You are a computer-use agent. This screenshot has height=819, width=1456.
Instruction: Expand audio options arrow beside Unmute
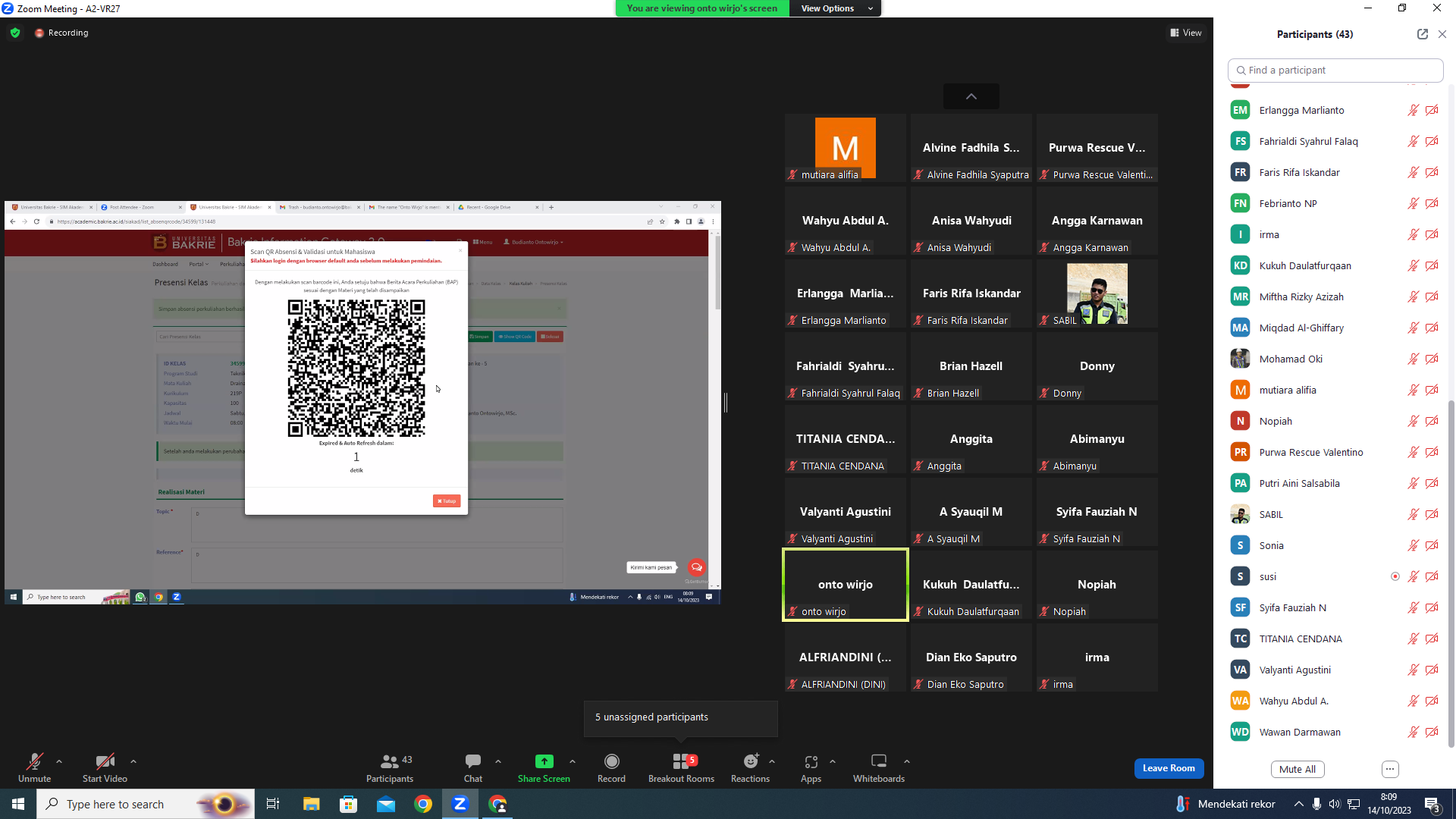coord(59,761)
